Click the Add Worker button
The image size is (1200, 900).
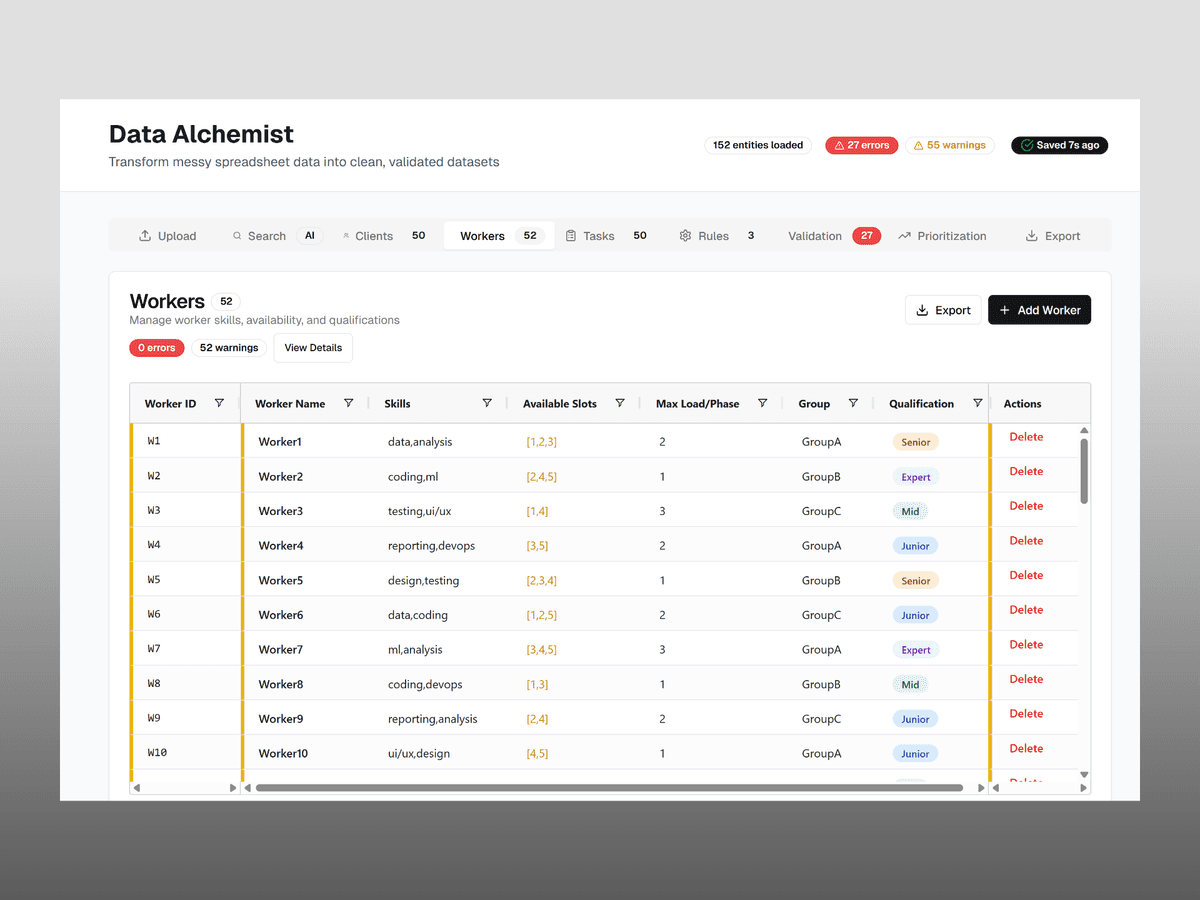[1039, 310]
